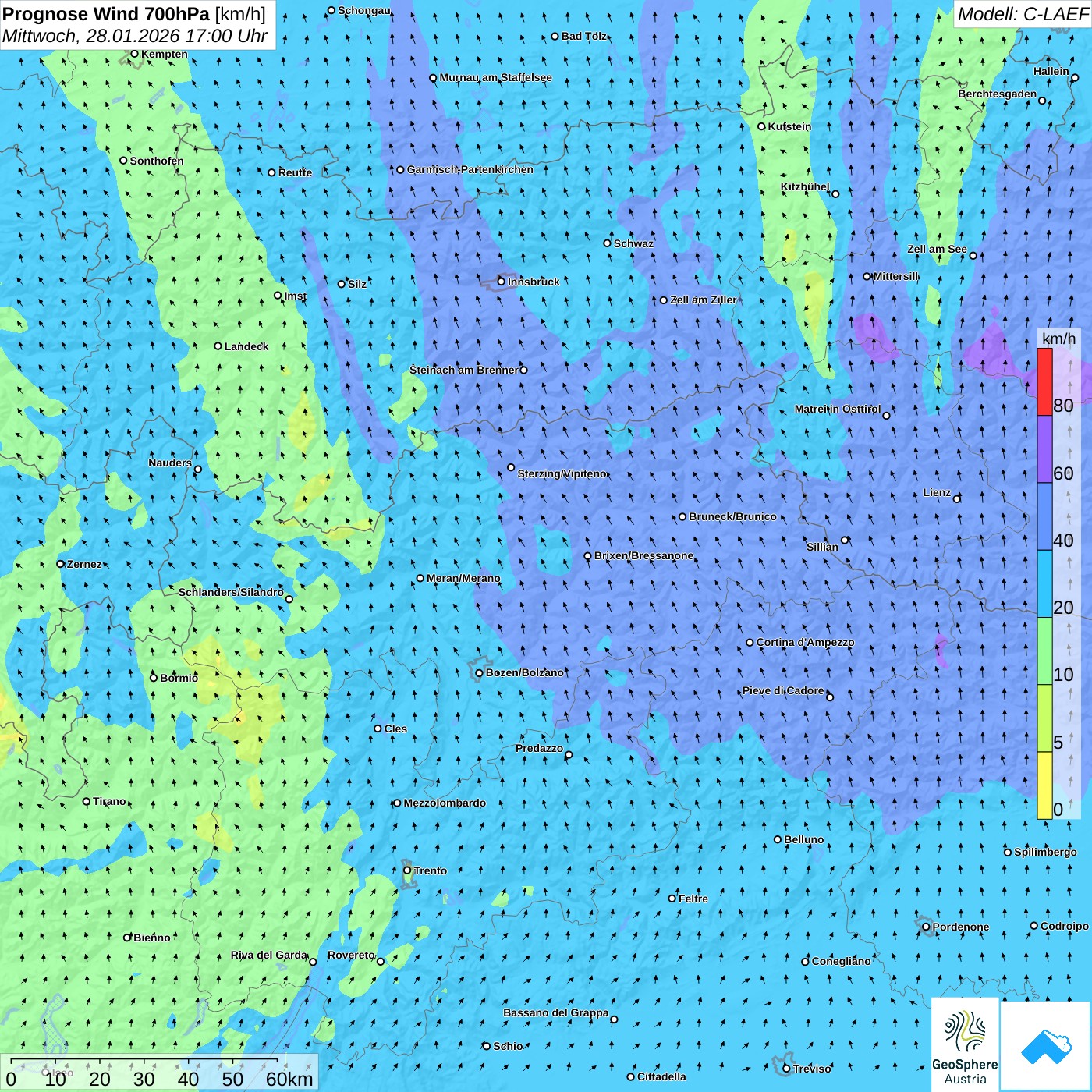The width and height of the screenshot is (1092, 1092).
Task: Click the Nauders city label
Action: tap(170, 463)
